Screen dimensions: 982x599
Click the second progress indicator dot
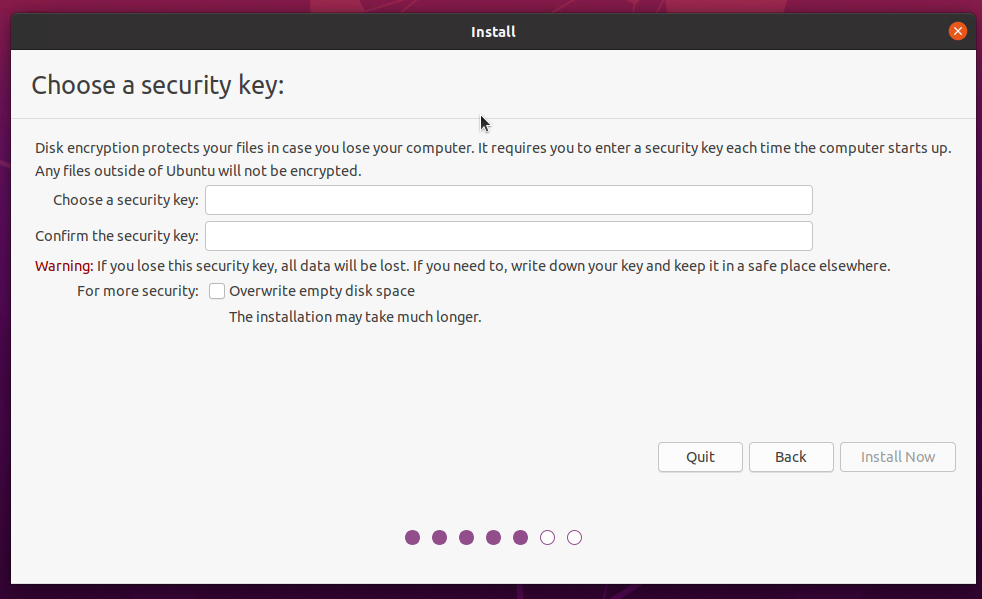(439, 537)
